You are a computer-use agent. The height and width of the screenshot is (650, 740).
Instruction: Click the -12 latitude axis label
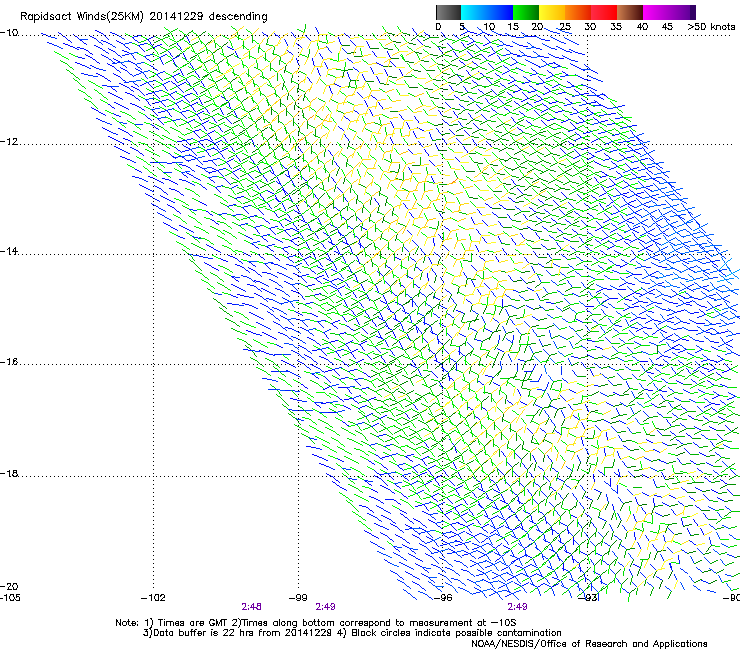point(9,142)
